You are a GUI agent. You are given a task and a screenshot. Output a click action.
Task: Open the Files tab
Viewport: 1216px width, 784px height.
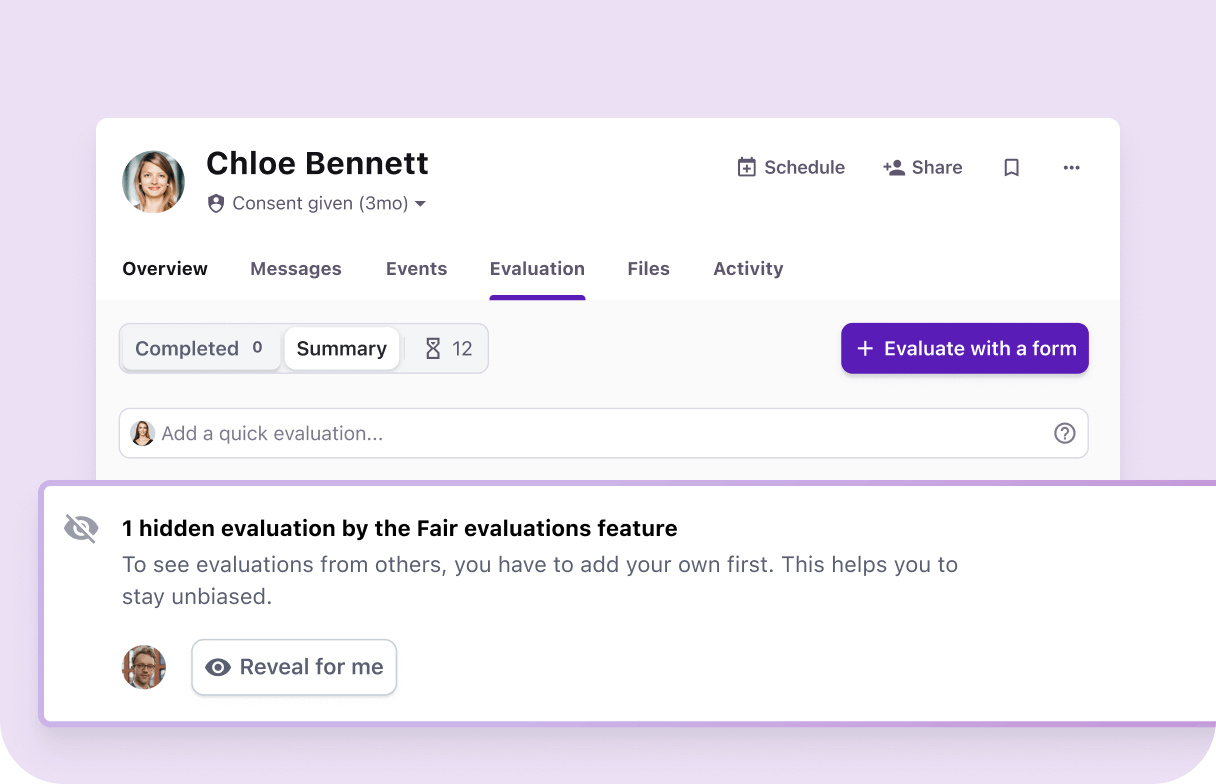click(648, 268)
